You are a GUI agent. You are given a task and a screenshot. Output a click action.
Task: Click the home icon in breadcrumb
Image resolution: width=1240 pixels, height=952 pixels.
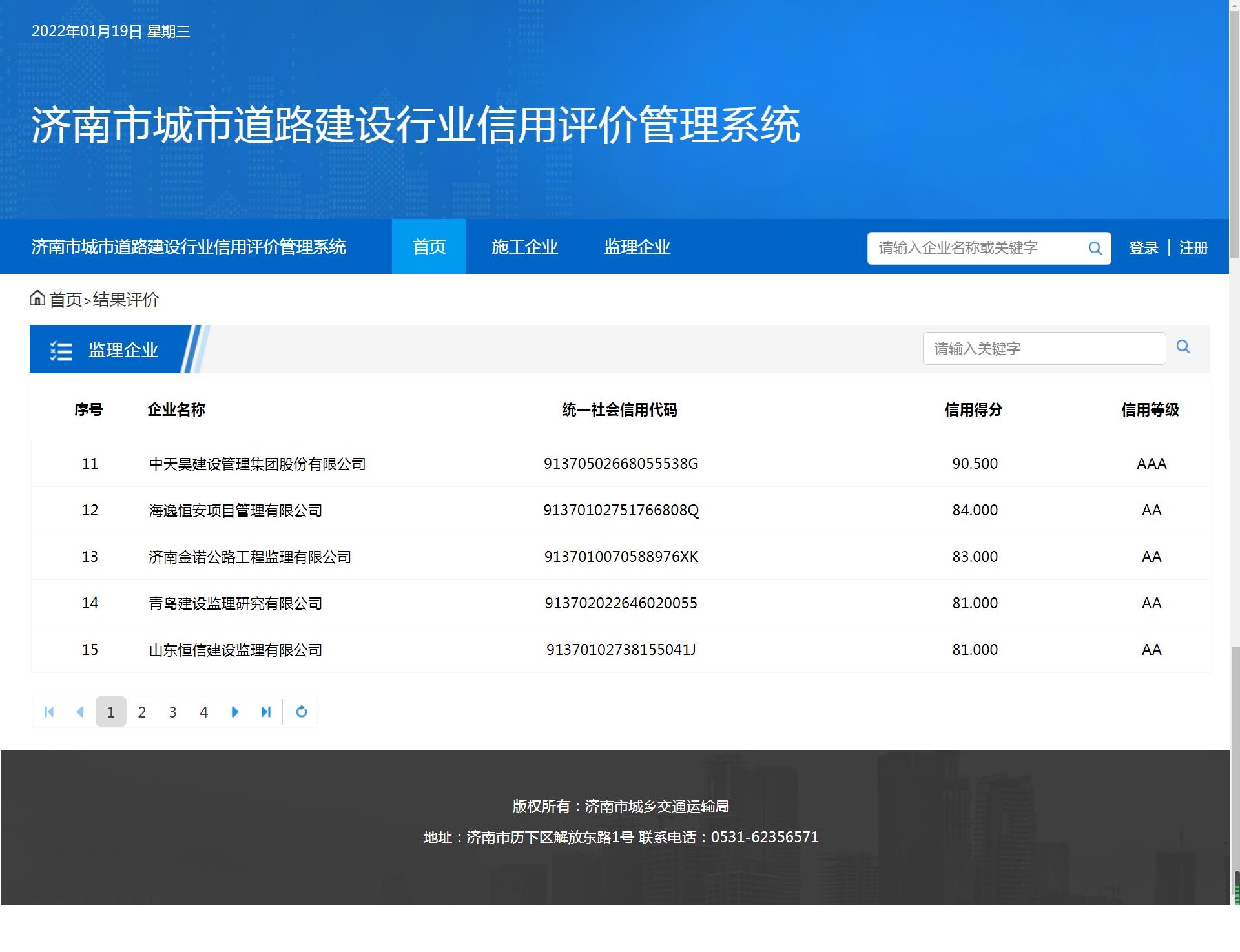[x=37, y=298]
